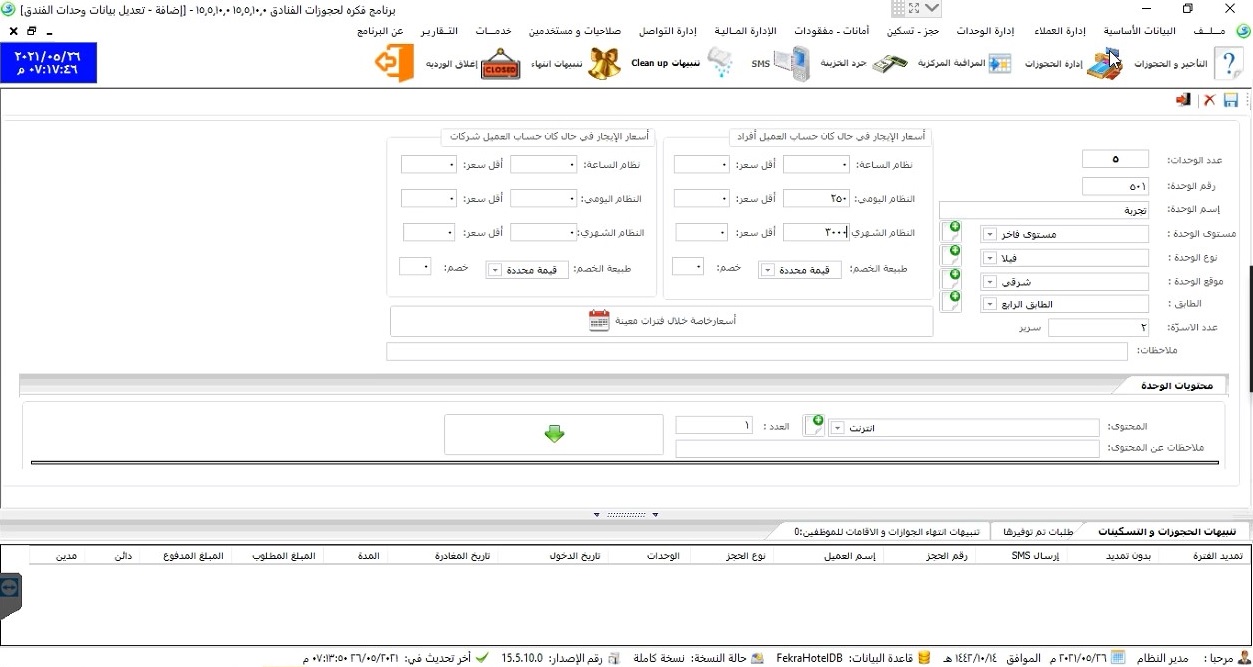The height and width of the screenshot is (667, 1253).
Task: Click the question mark help icon
Action: [x=1229, y=64]
